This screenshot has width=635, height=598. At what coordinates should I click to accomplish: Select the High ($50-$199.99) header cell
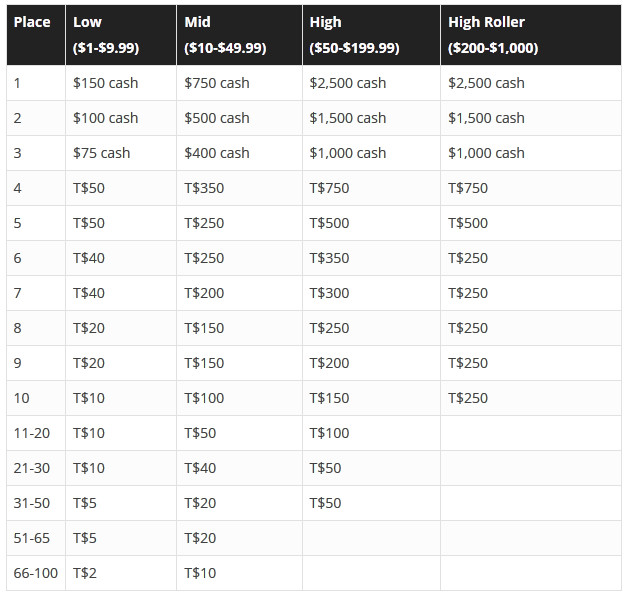371,35
